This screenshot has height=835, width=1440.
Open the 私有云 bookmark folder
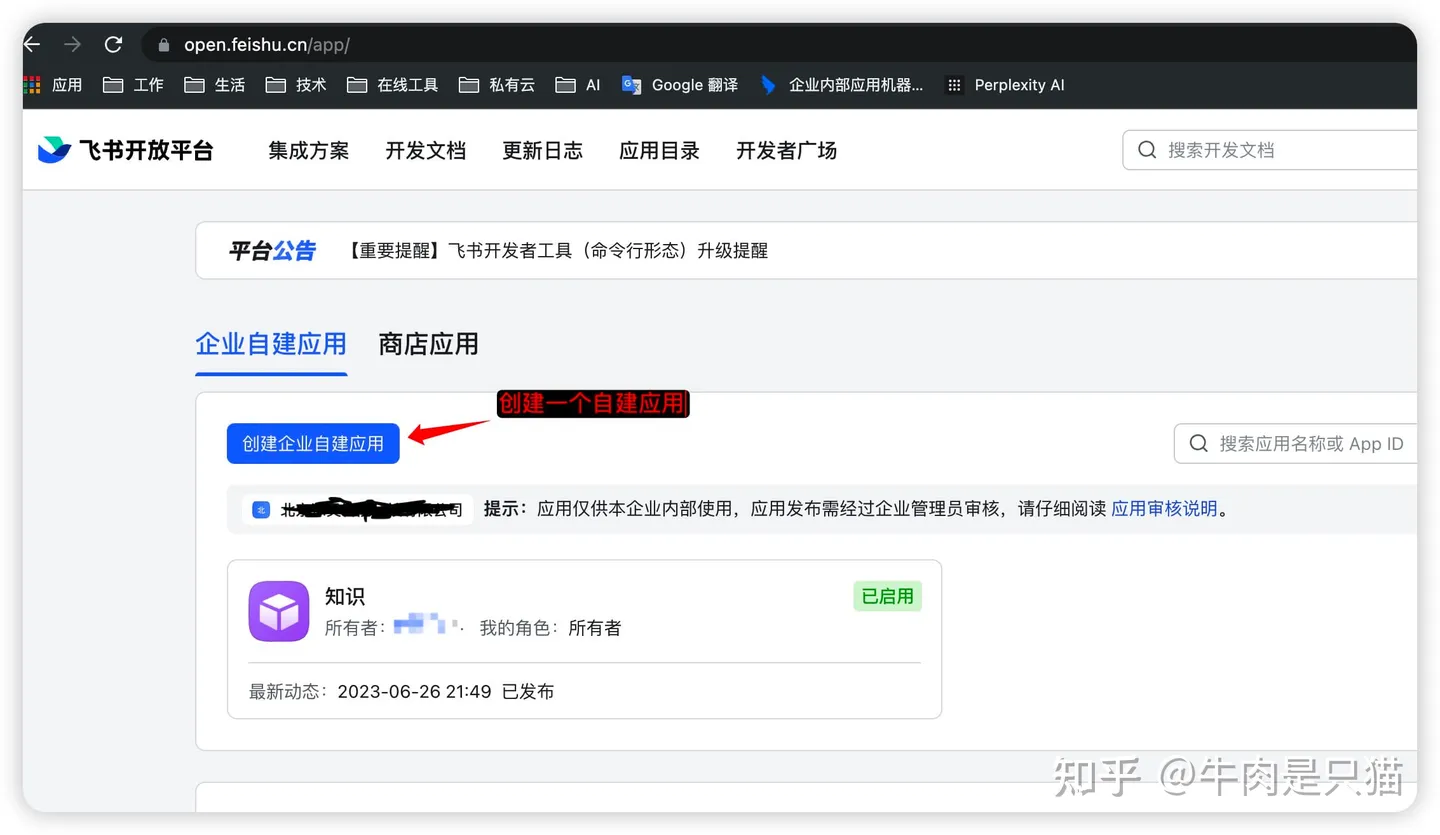pyautogui.click(x=497, y=85)
